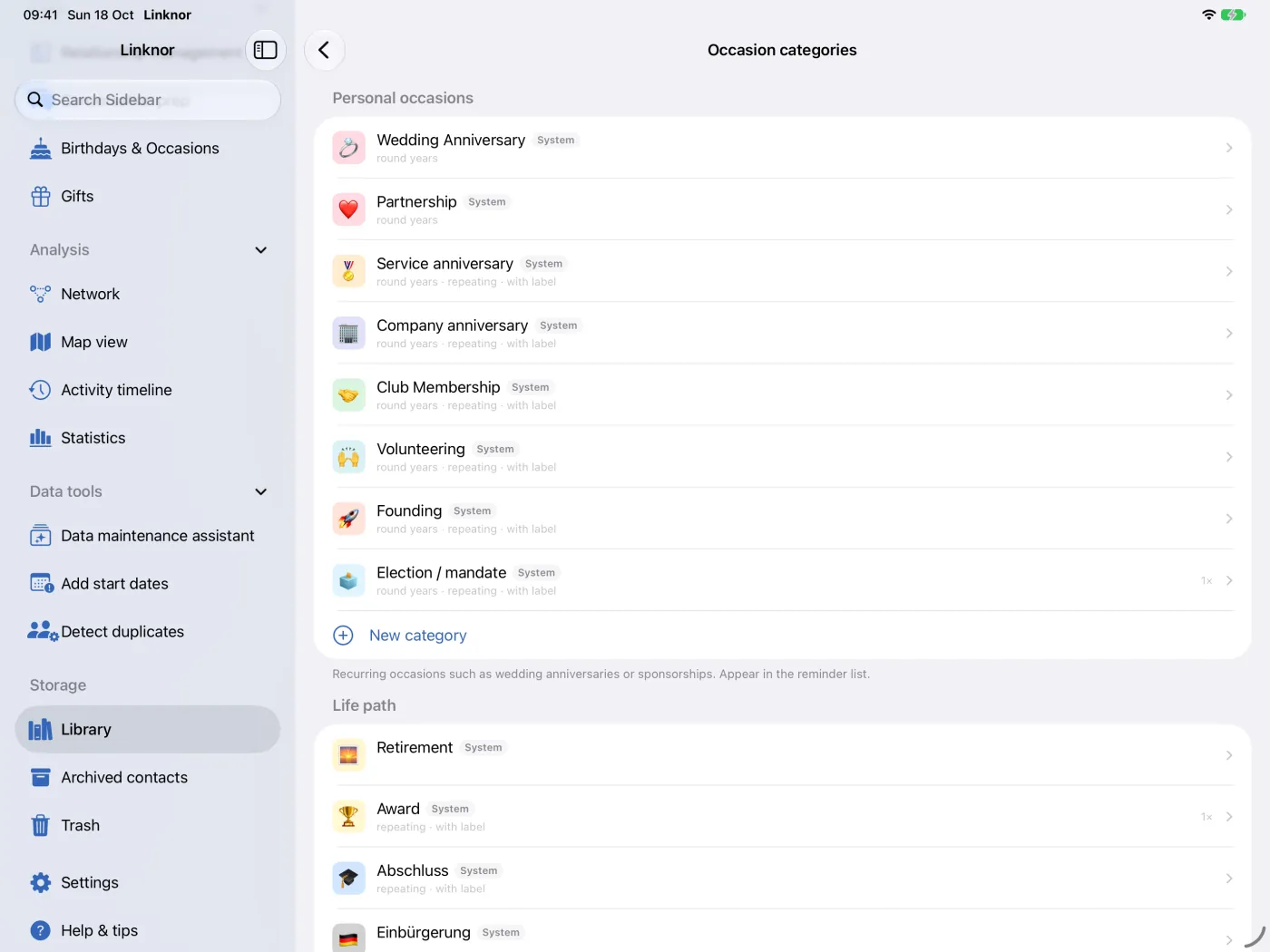Open Volunteering details via its chevron
The height and width of the screenshot is (952, 1270).
pos(1229,456)
